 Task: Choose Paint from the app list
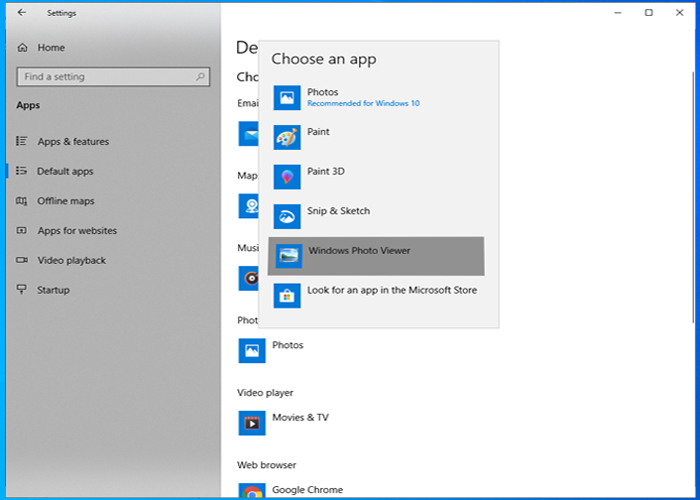click(x=376, y=137)
